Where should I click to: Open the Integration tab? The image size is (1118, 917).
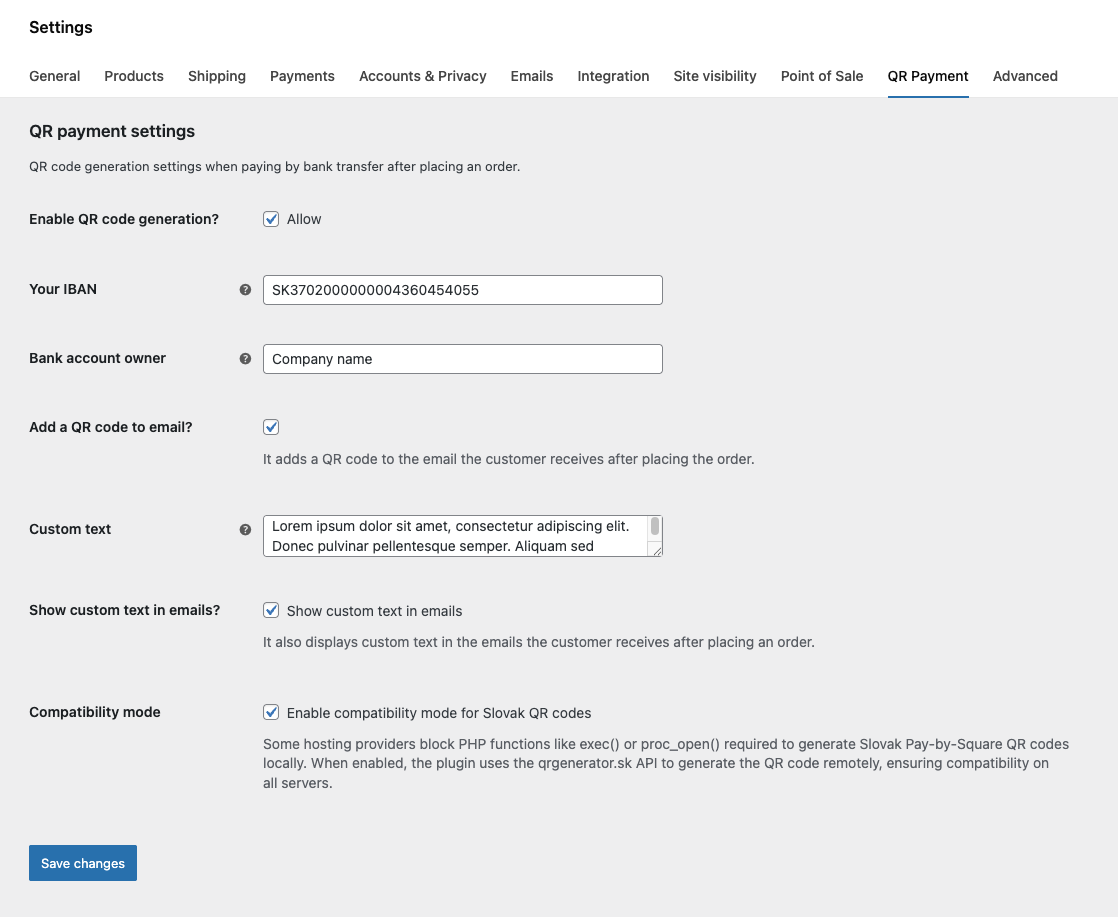613,76
